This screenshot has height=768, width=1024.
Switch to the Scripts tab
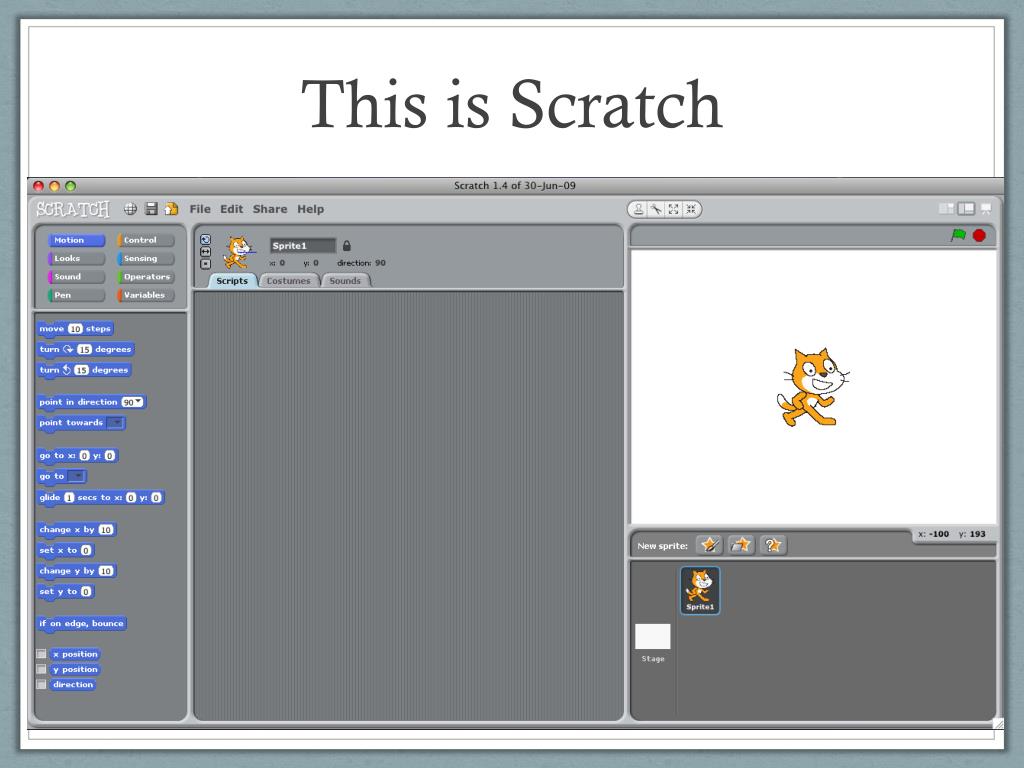click(232, 281)
